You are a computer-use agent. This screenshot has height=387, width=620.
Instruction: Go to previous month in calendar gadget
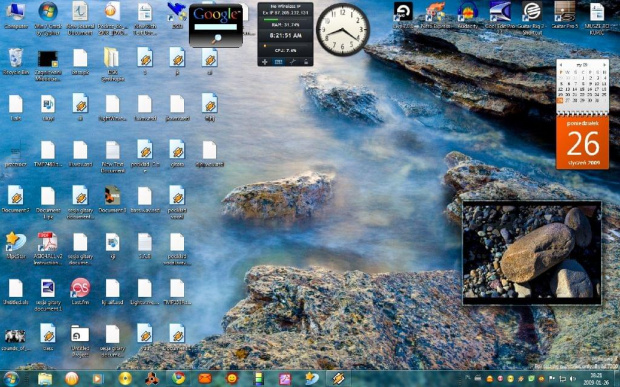pos(560,65)
